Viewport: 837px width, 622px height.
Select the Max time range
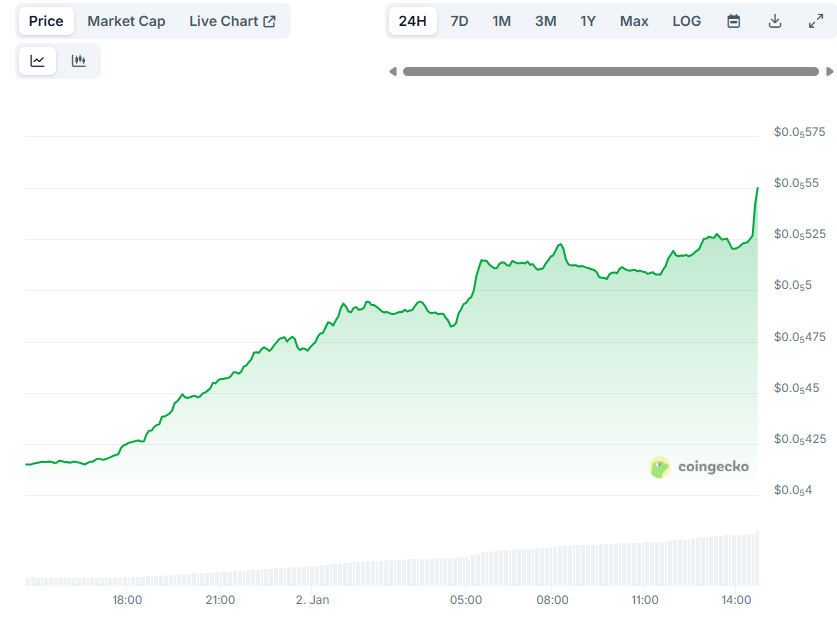click(x=633, y=20)
